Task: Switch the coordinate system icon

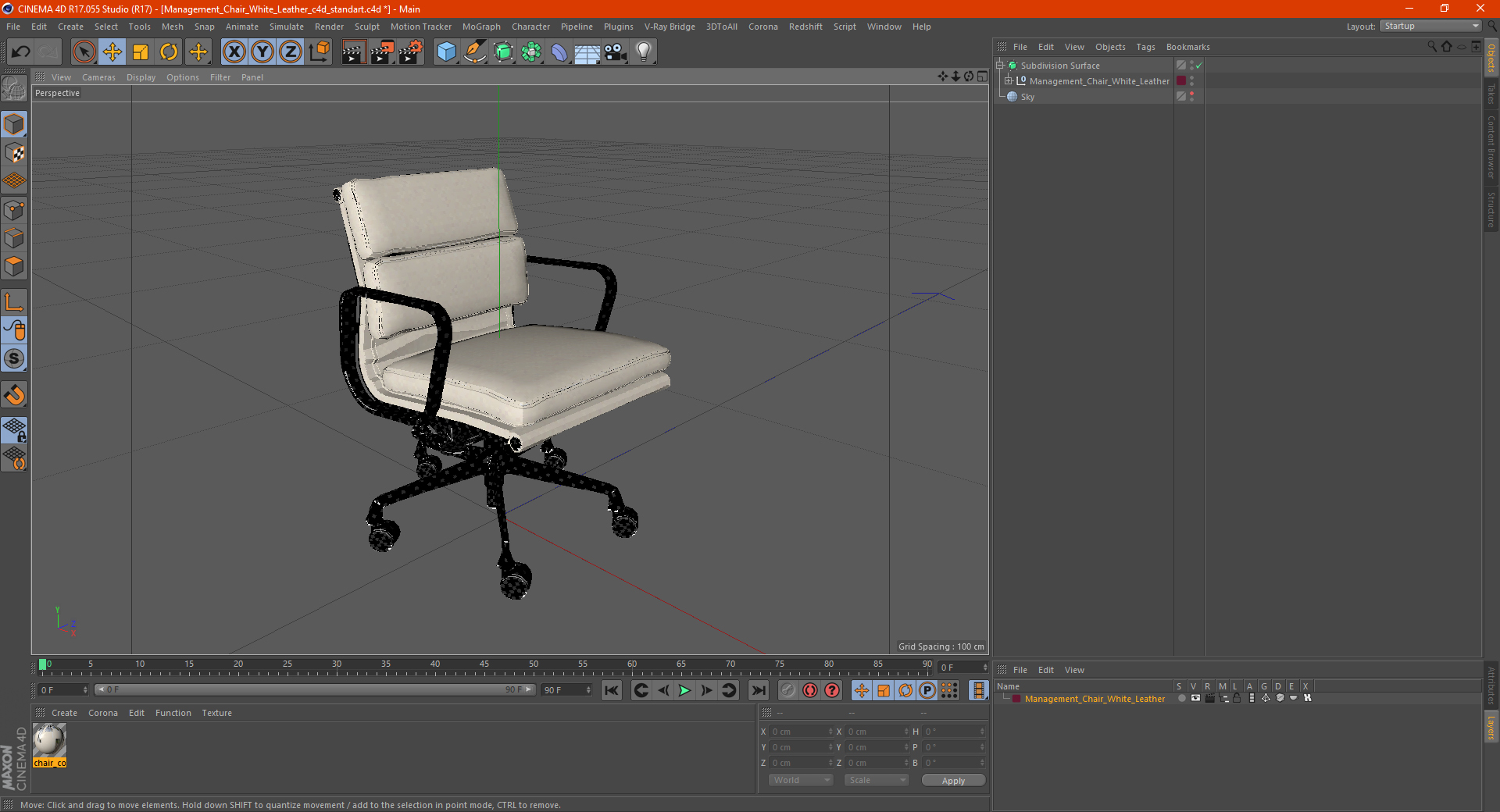Action: (x=320, y=52)
